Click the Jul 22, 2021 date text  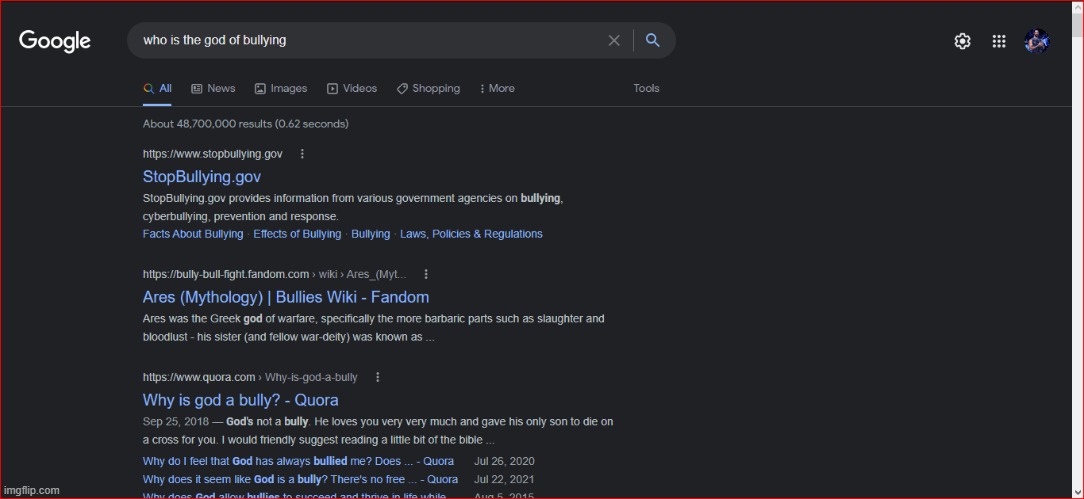(x=505, y=479)
